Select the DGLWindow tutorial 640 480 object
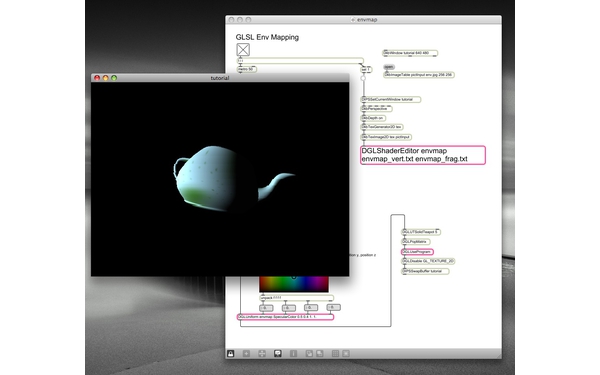The height and width of the screenshot is (375, 600). [x=410, y=53]
